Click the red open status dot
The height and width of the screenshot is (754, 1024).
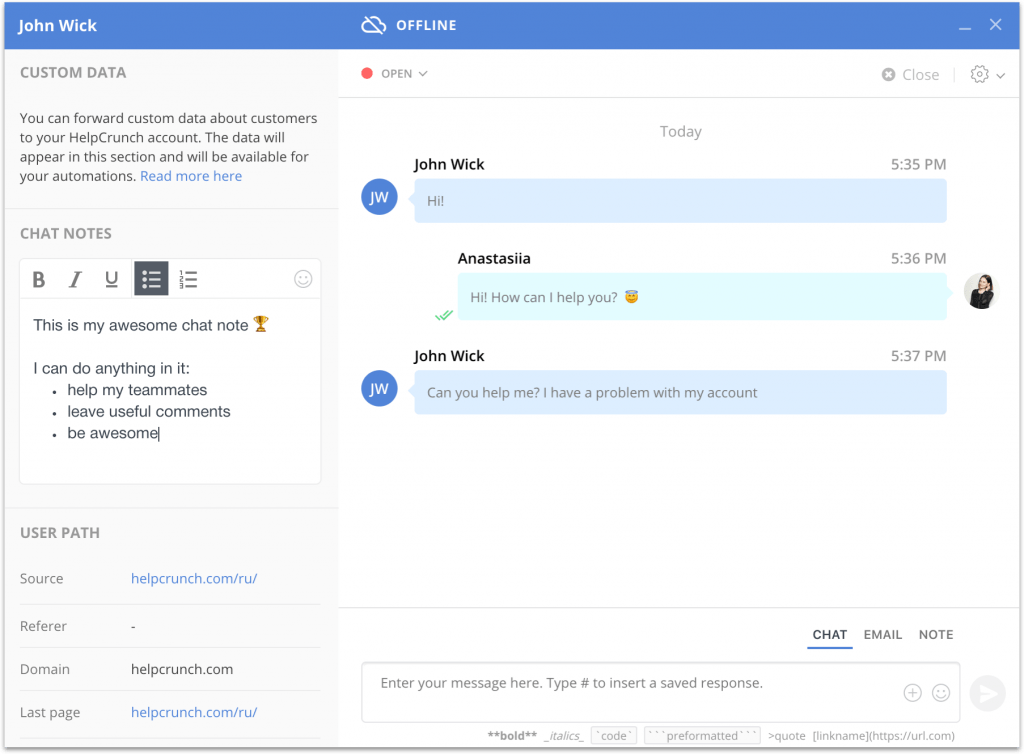(367, 74)
